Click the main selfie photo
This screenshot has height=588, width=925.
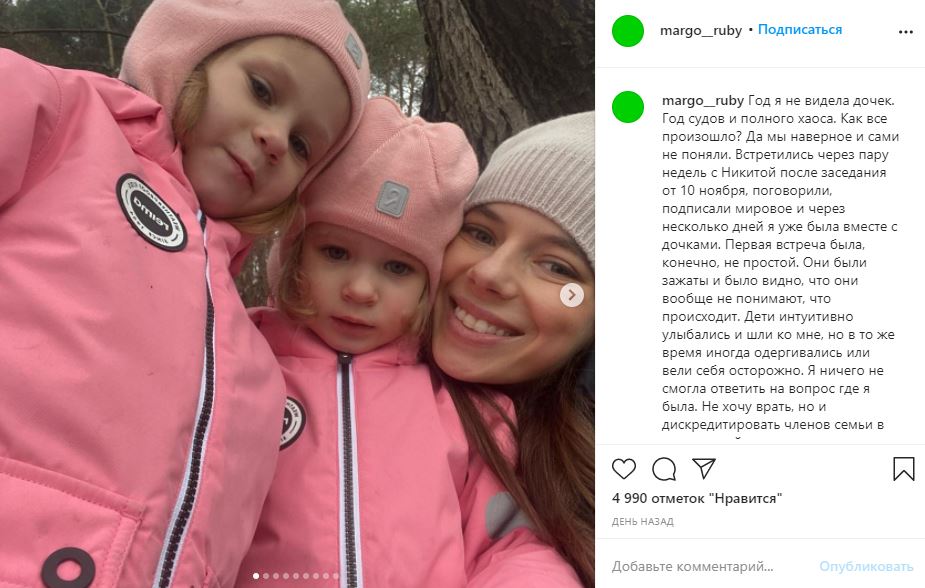point(297,294)
